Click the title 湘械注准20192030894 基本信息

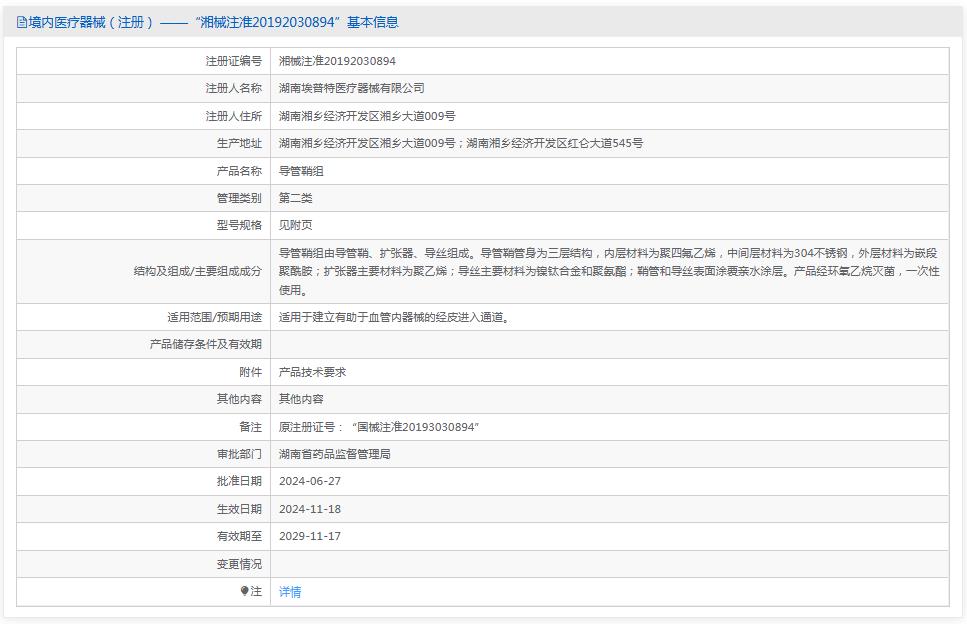[297, 21]
